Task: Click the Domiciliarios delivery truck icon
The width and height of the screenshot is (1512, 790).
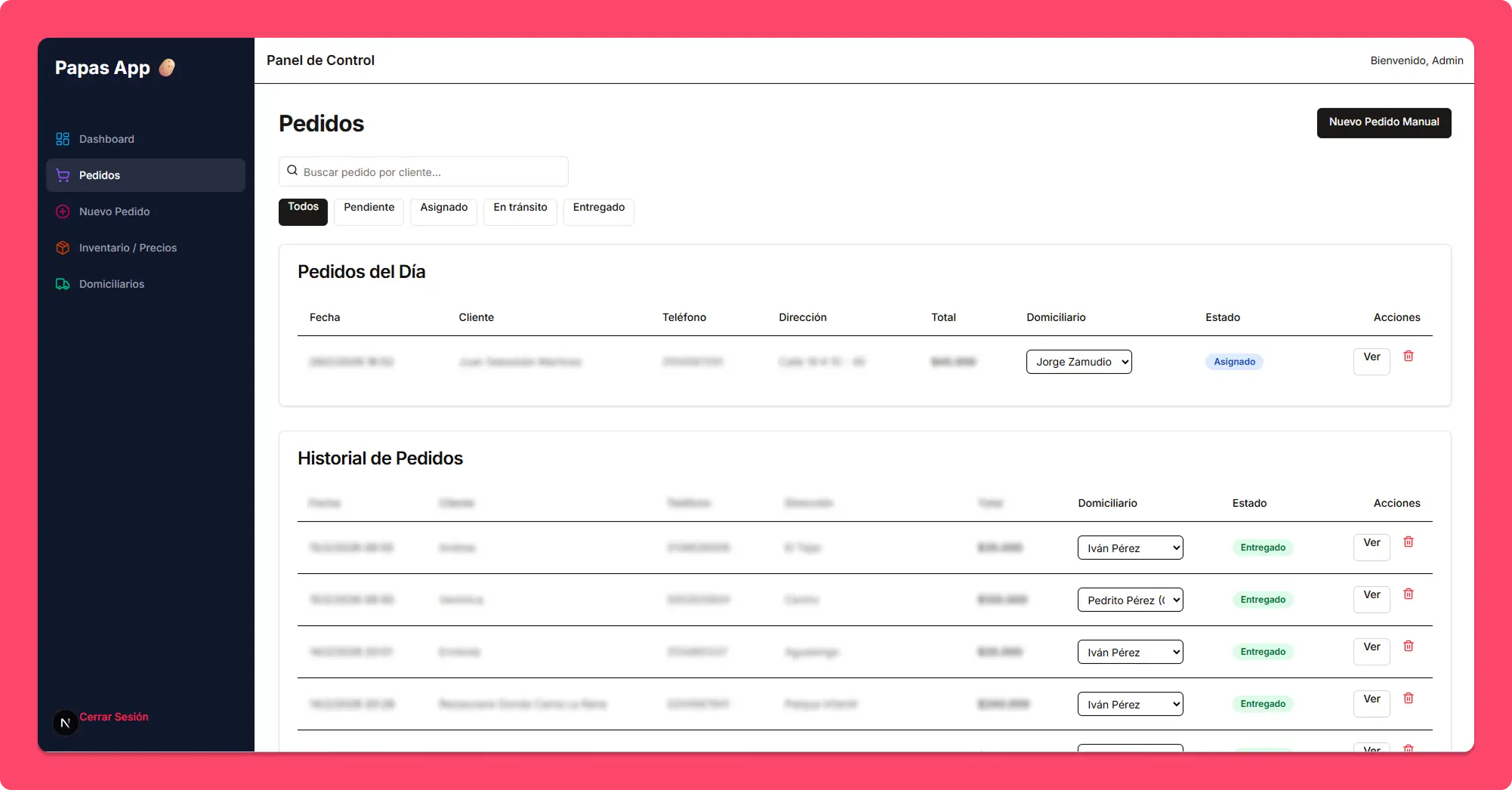Action: coord(62,284)
